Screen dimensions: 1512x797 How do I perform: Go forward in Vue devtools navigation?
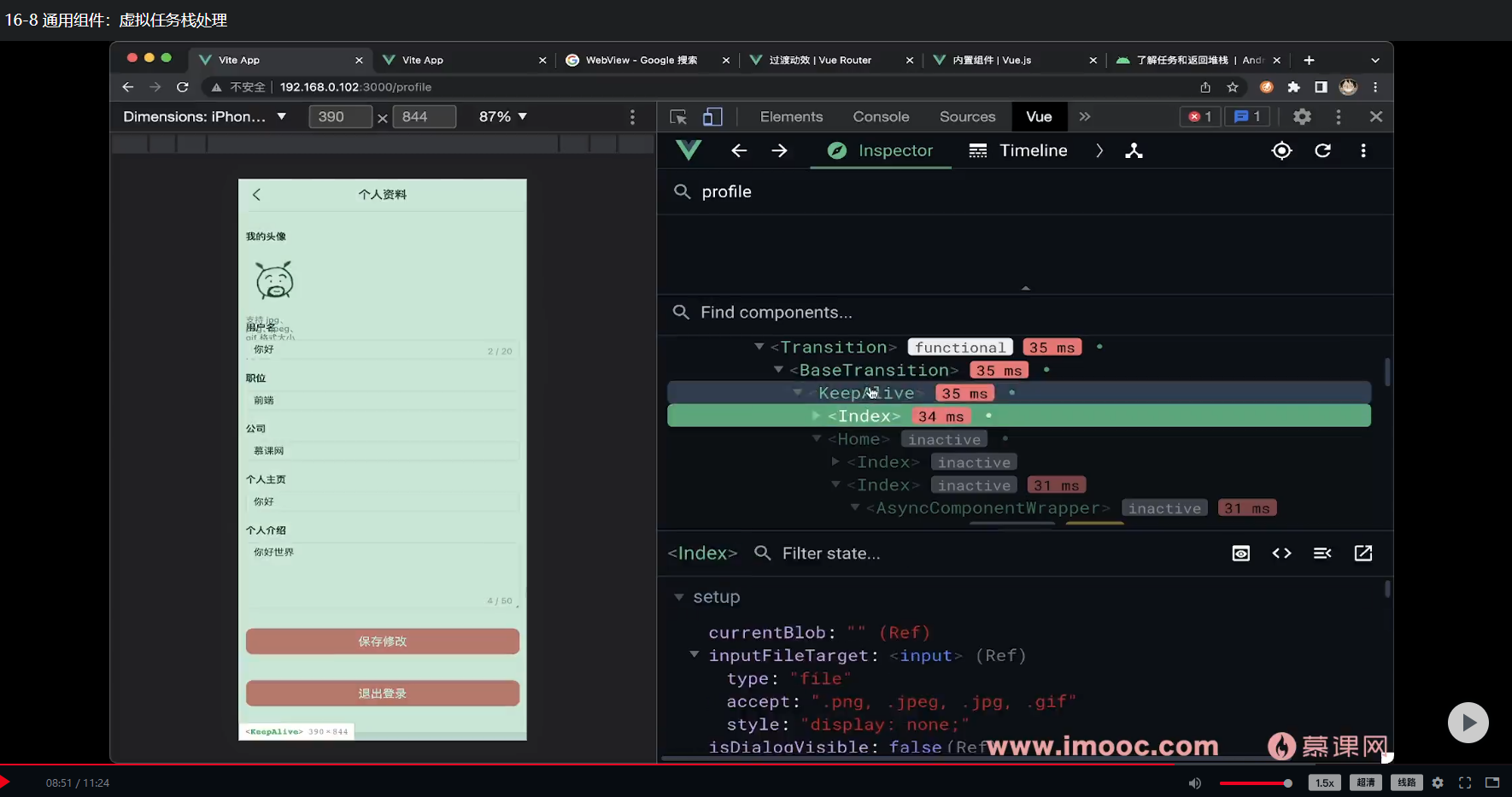(x=779, y=150)
